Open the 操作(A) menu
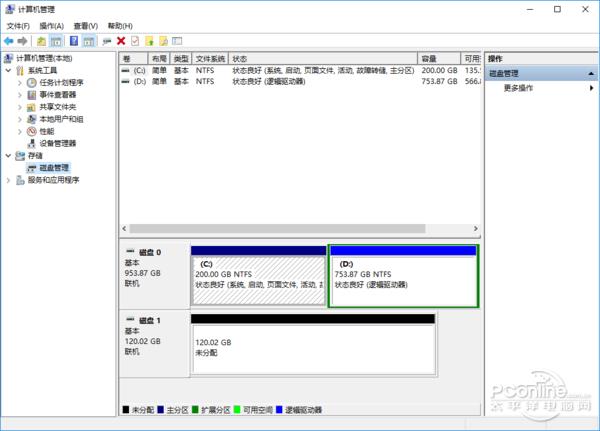 (51, 25)
